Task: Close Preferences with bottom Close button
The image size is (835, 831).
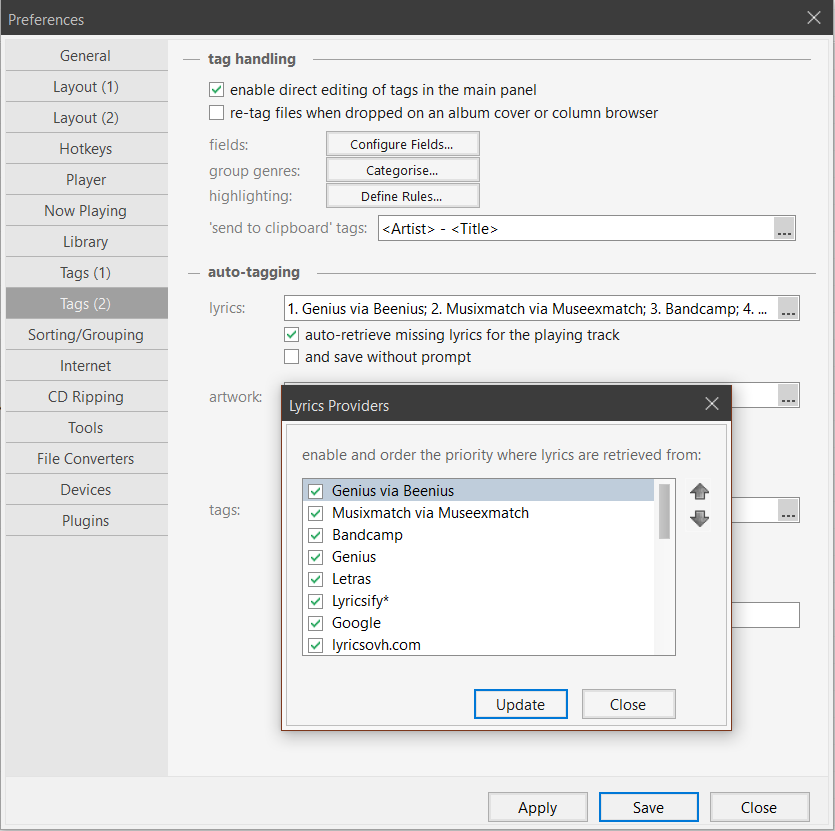Action: (759, 808)
